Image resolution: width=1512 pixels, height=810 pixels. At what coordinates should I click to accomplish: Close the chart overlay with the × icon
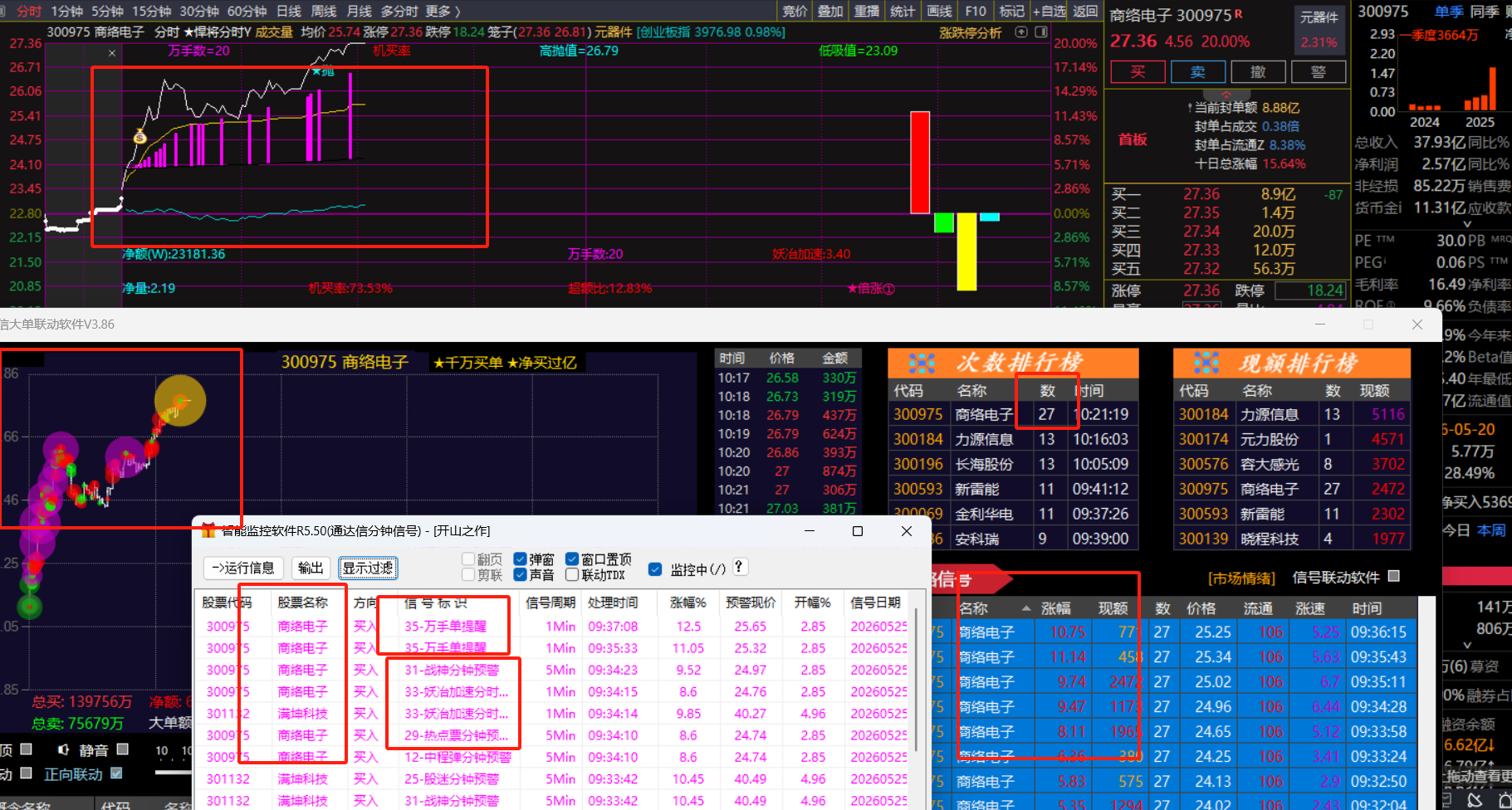click(112, 53)
